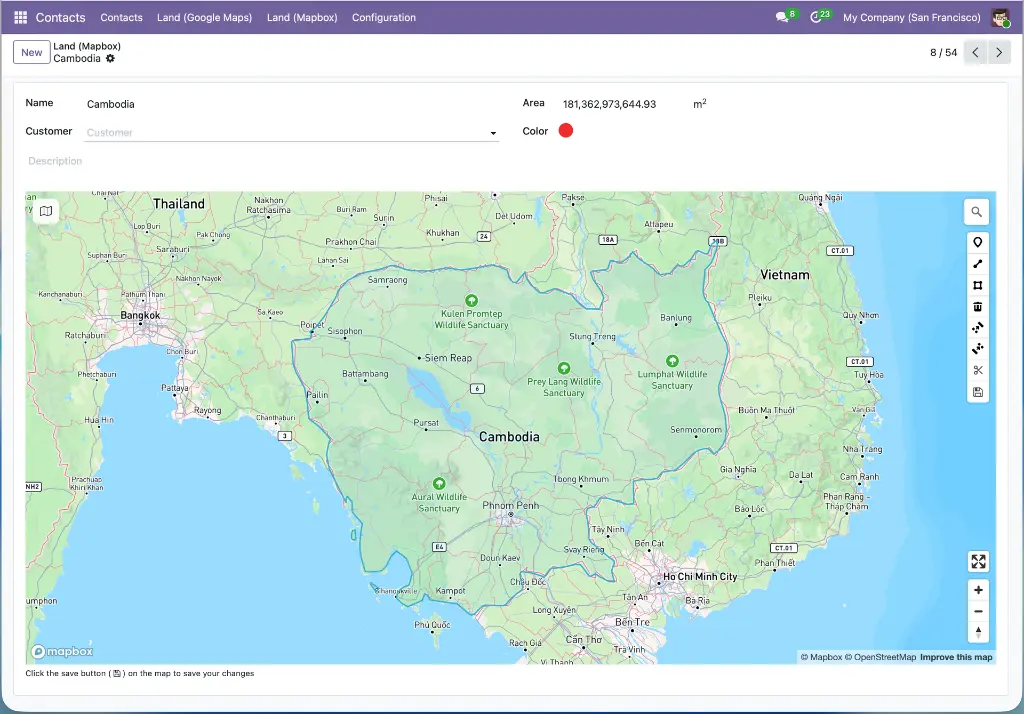Open the user avatar menu

click(x=1000, y=18)
